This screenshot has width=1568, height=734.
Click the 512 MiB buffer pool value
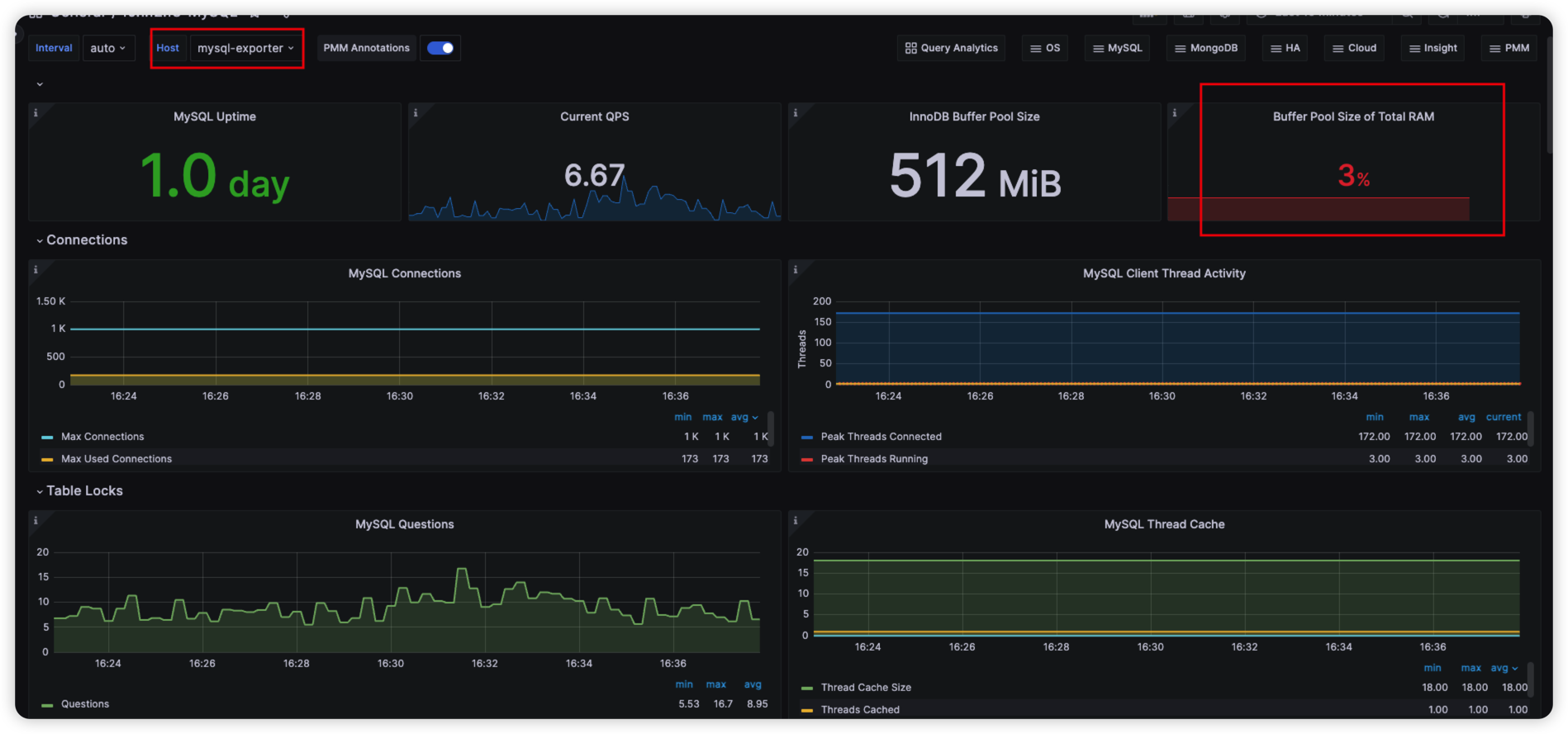[x=975, y=177]
